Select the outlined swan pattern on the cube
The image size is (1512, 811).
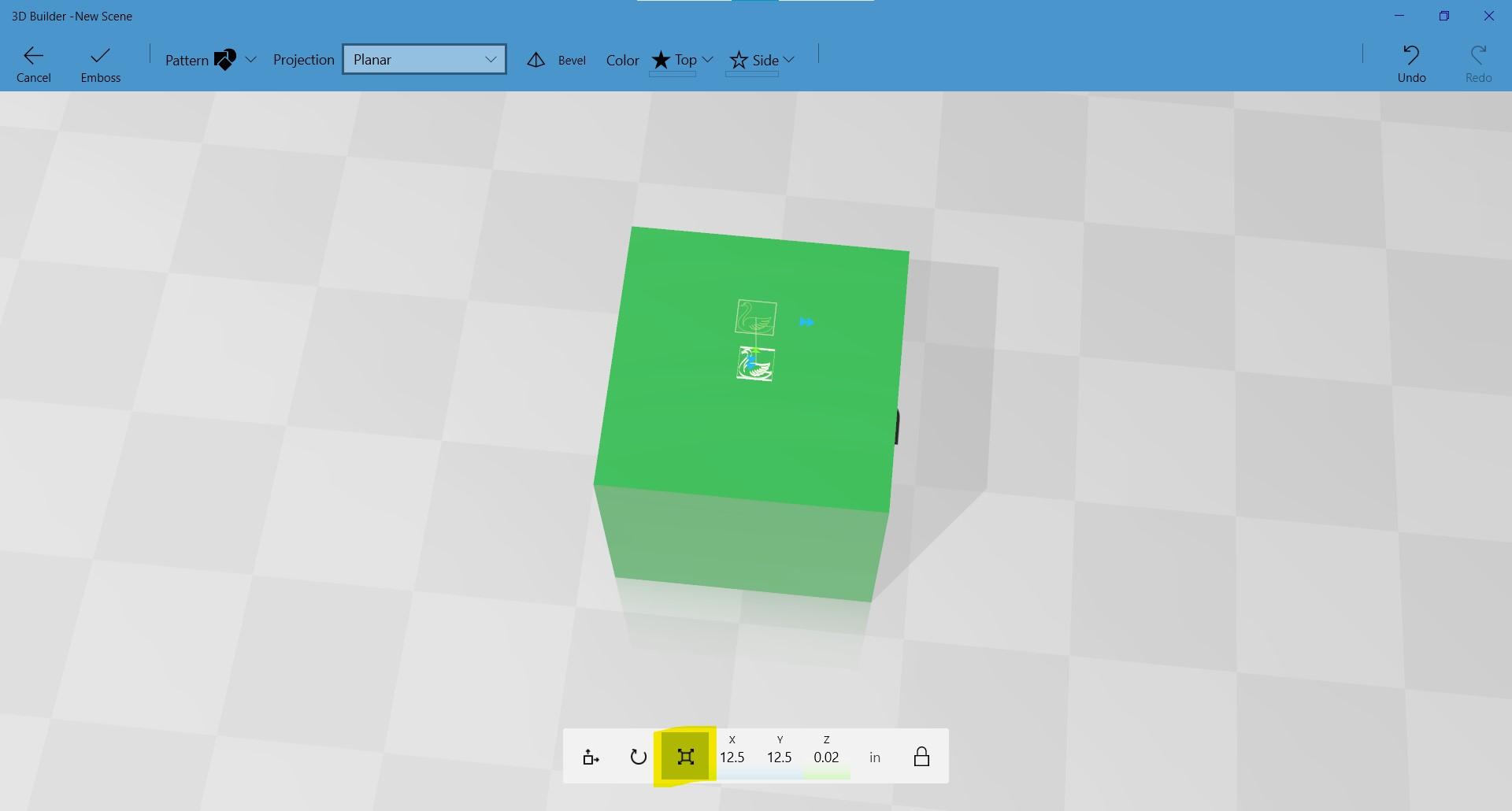coord(756,318)
